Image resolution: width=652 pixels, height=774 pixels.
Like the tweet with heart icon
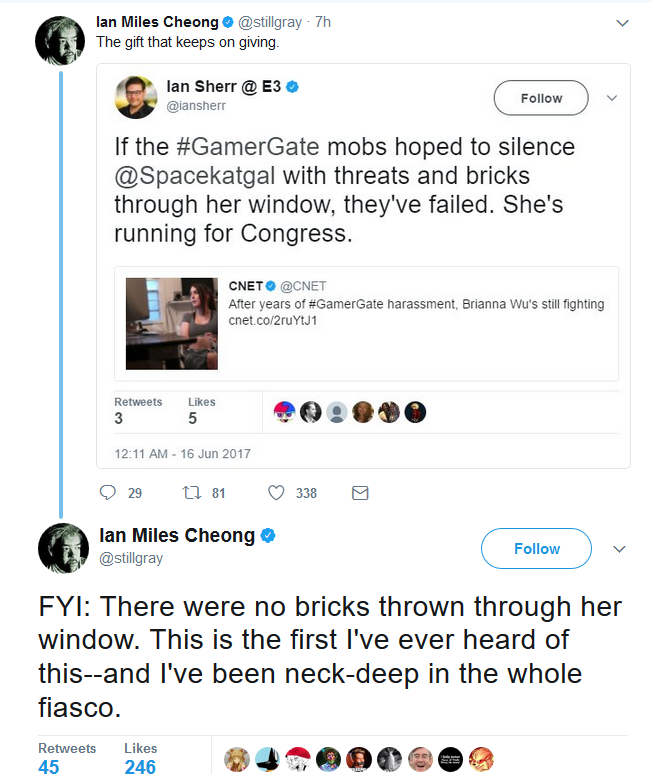276,493
